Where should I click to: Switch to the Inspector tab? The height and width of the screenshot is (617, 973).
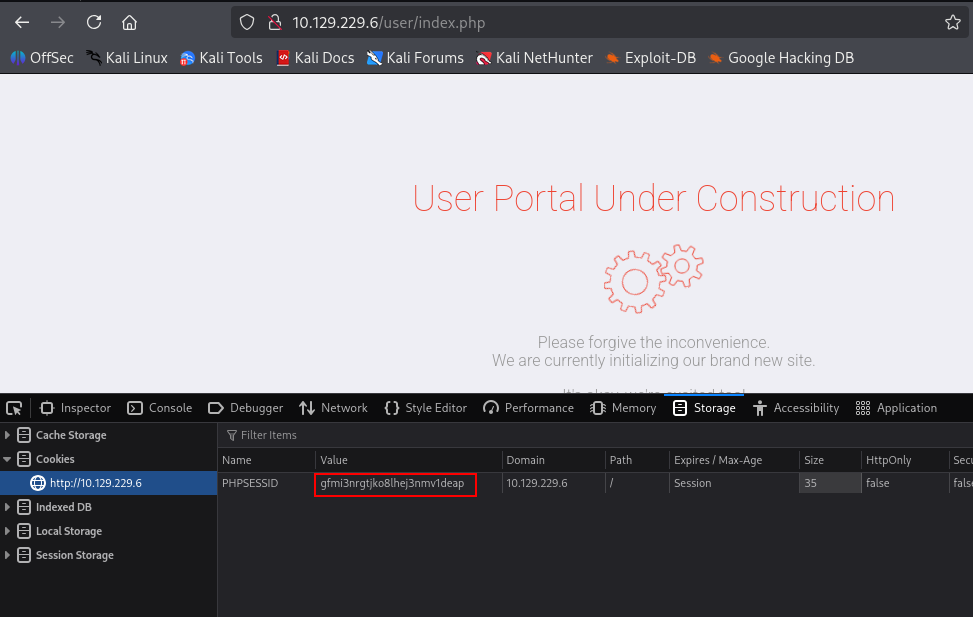click(75, 408)
